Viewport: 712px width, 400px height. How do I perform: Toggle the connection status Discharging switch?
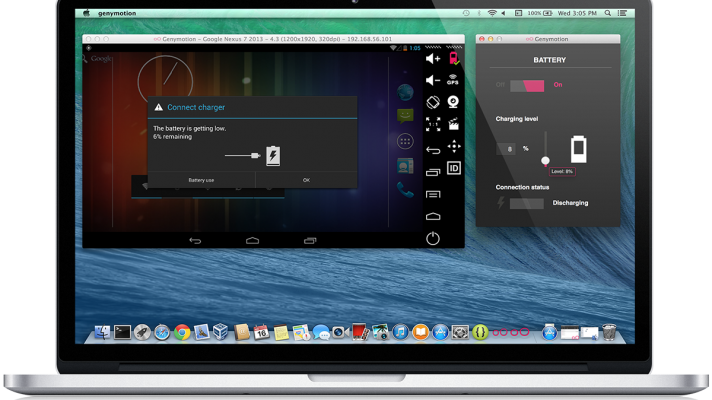tap(527, 203)
